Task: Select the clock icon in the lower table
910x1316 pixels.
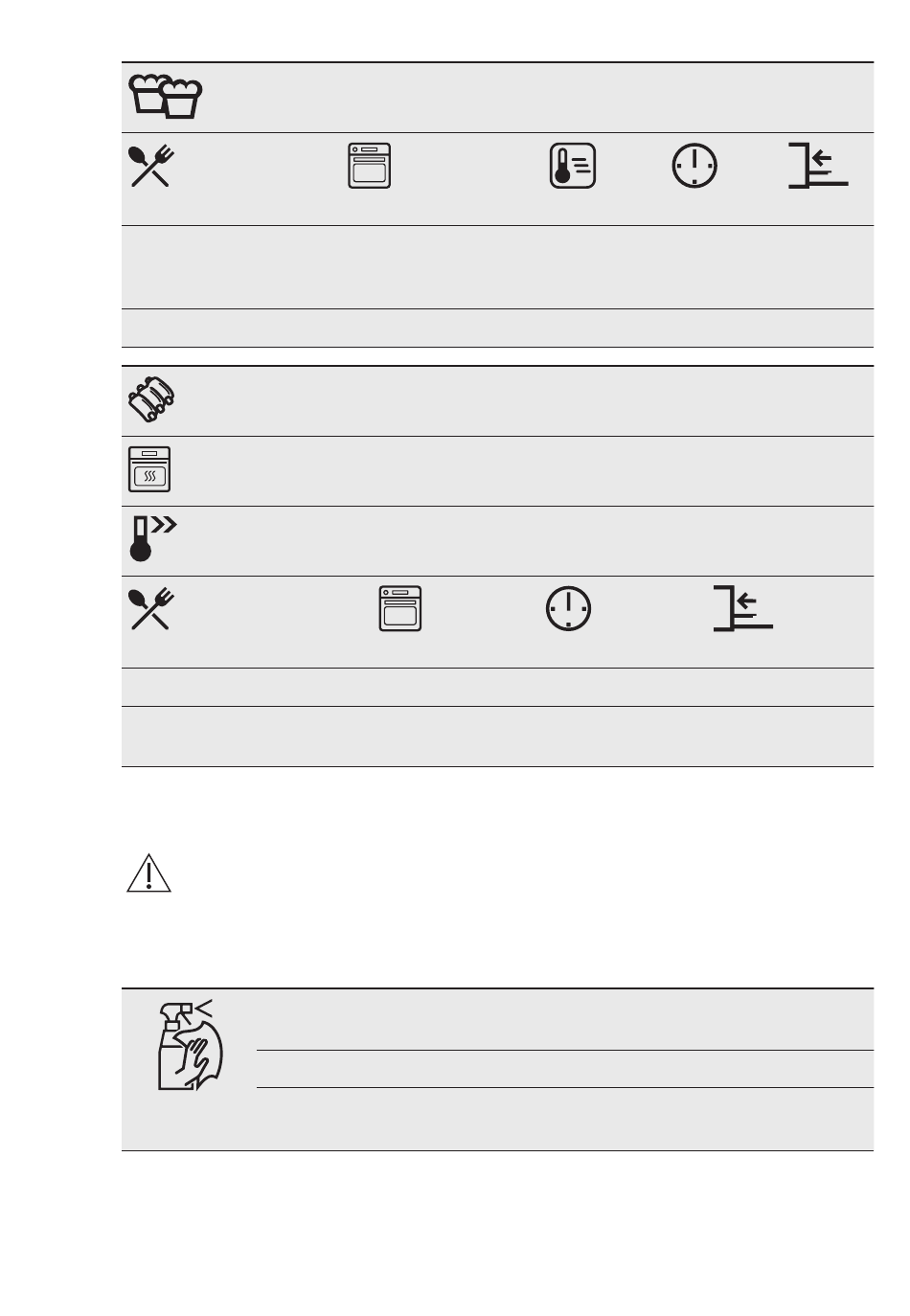Action: tap(568, 609)
